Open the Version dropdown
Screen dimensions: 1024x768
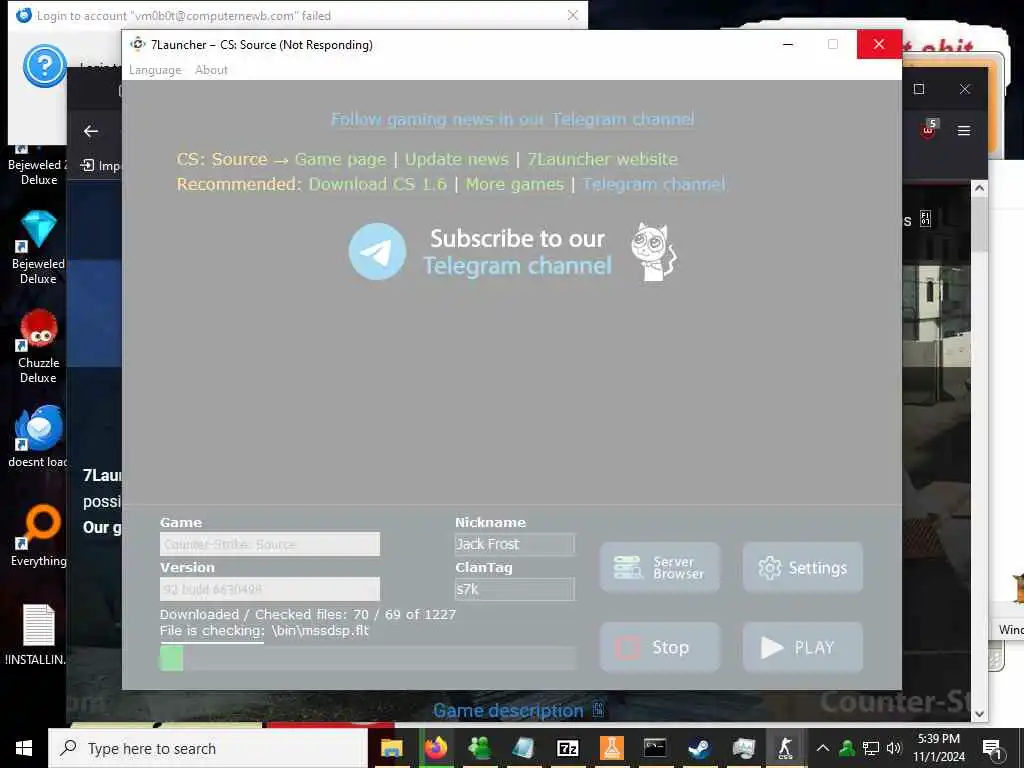coord(270,589)
